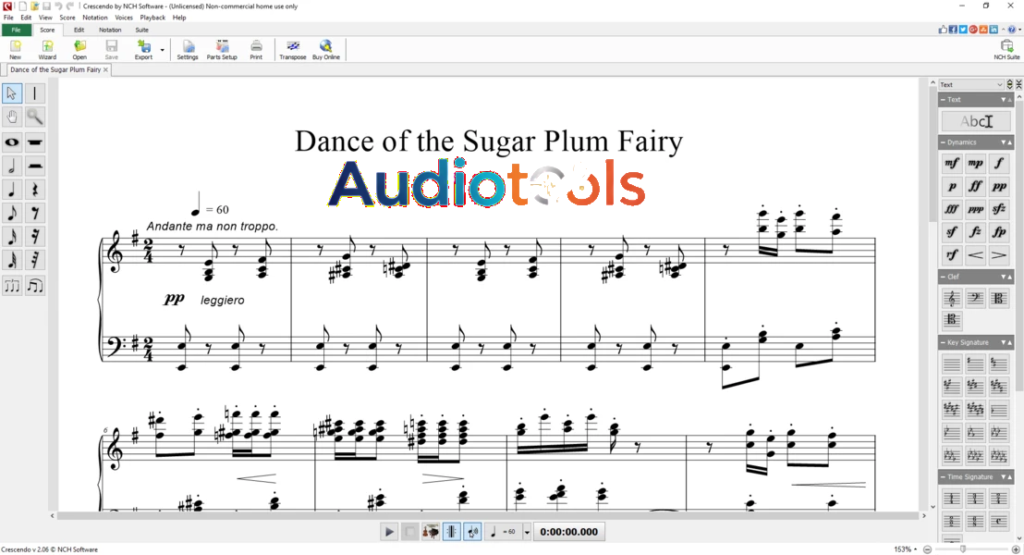
Task: Open NCH Suite button
Action: 1006,50
